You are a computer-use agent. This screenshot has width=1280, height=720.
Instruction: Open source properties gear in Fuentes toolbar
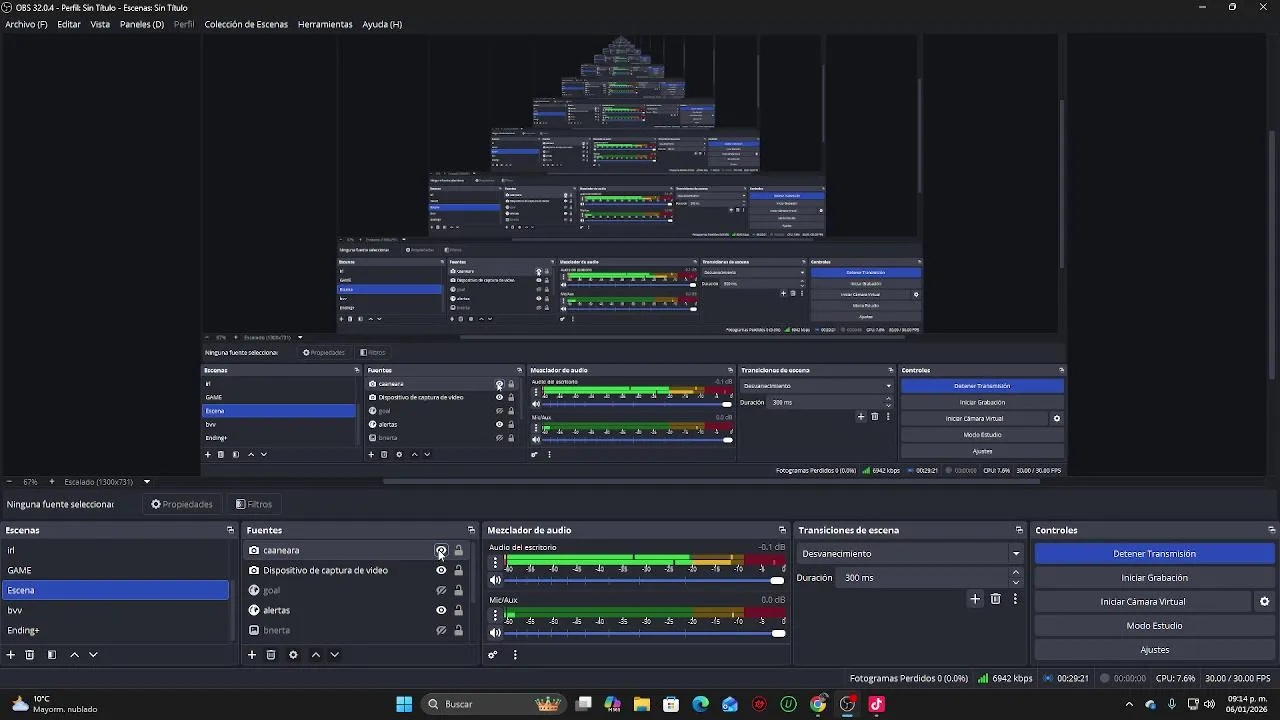tap(293, 655)
